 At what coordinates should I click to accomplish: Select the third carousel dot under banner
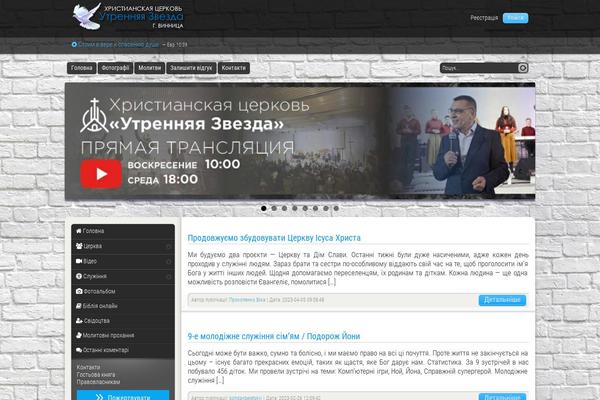pos(284,208)
